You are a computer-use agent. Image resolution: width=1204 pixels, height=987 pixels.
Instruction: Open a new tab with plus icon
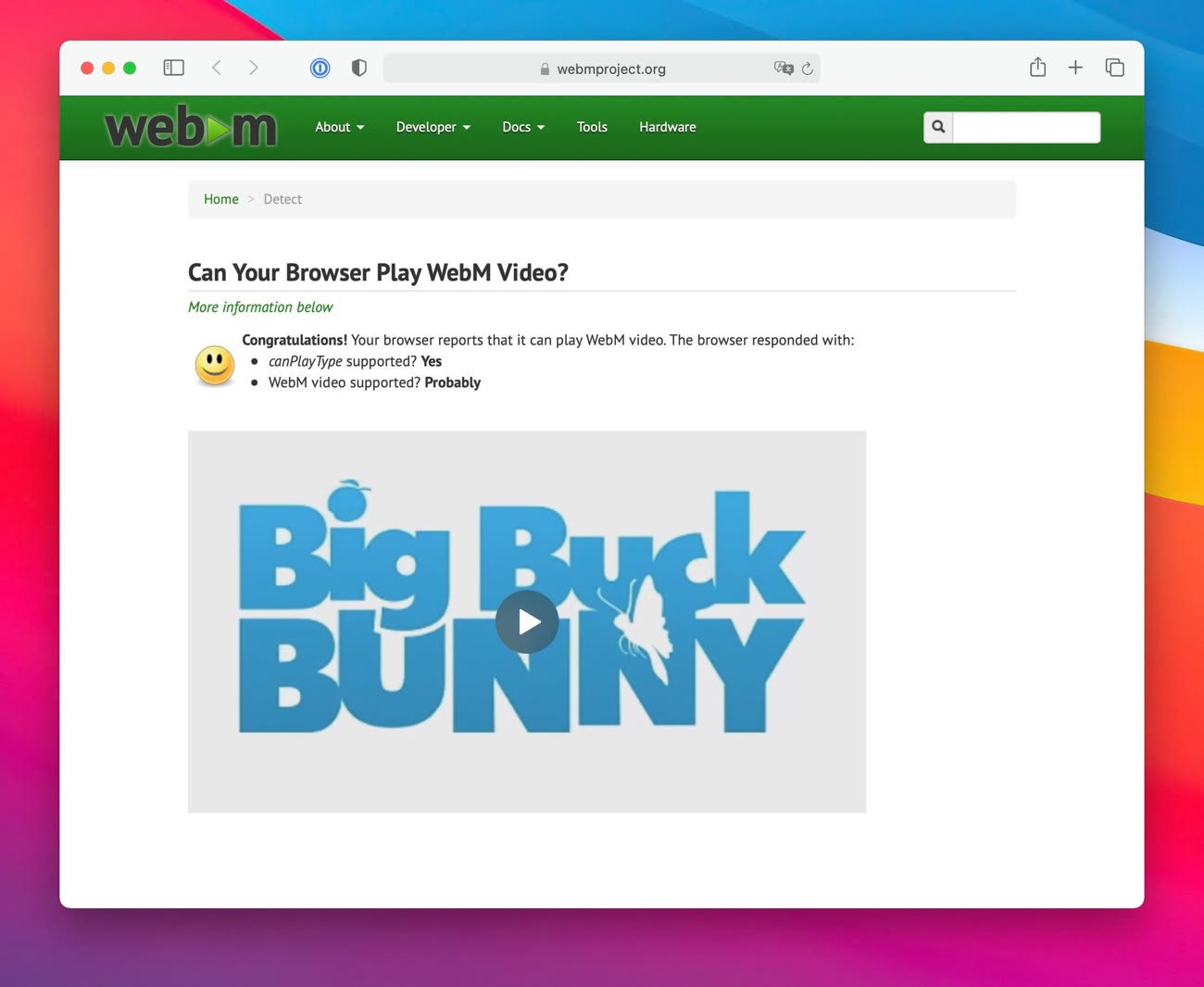(x=1075, y=68)
